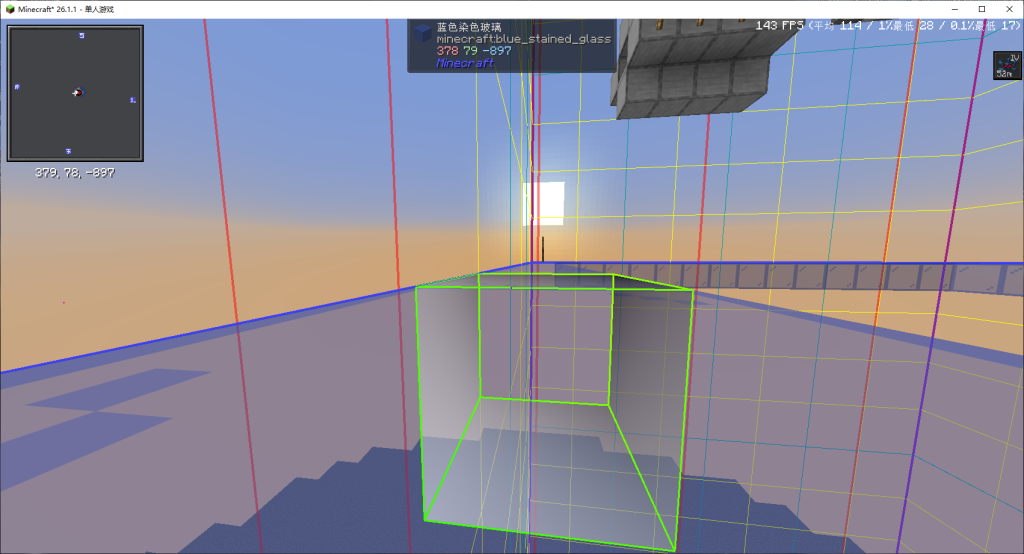Close the Minecraft window

click(1009, 9)
